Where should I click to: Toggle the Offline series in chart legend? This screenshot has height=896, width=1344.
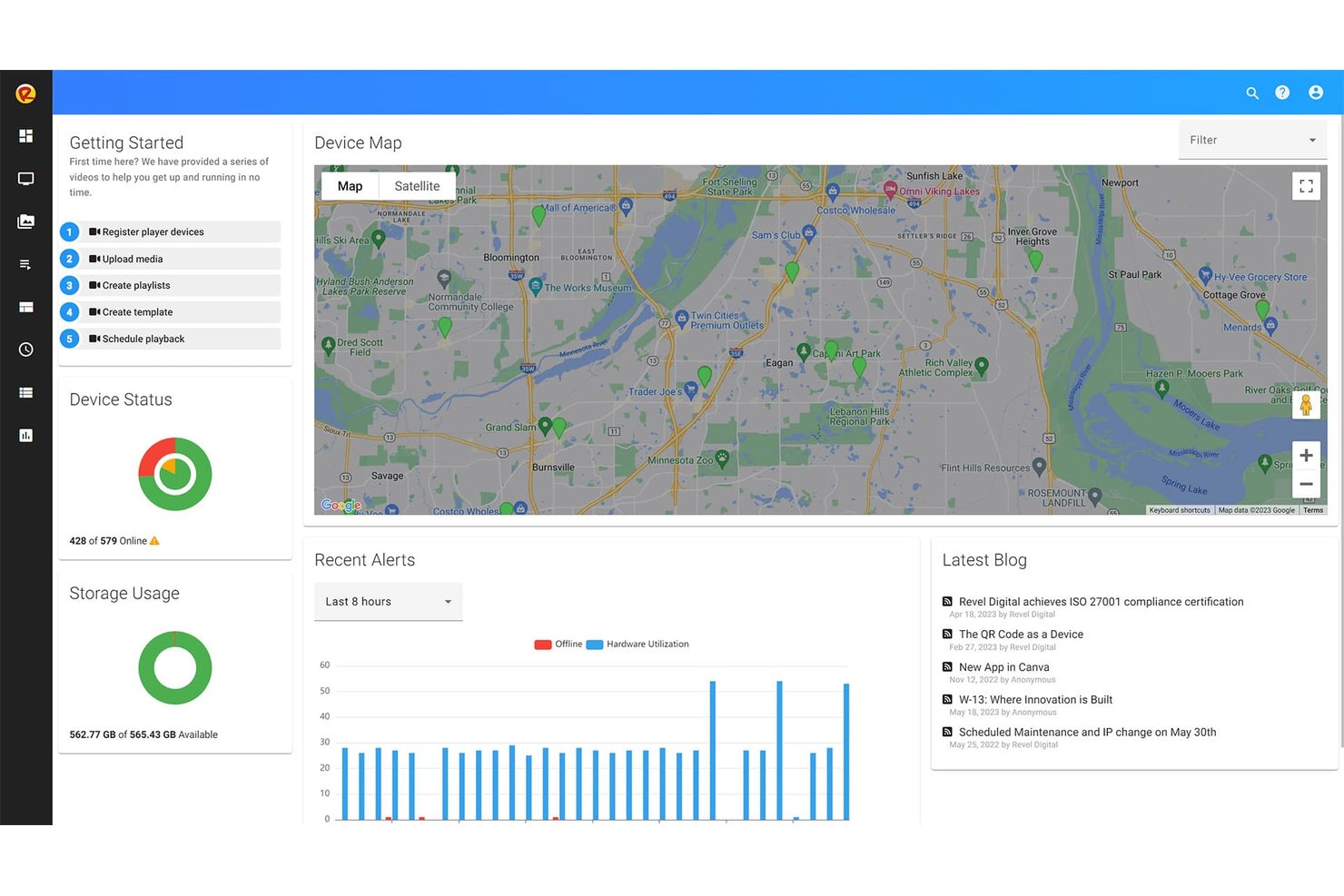tap(558, 645)
